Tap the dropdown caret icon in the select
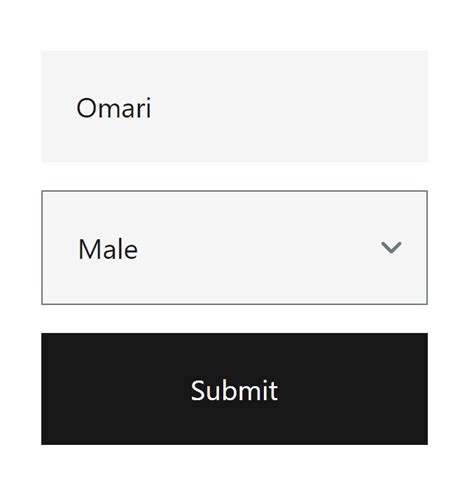 (x=391, y=248)
